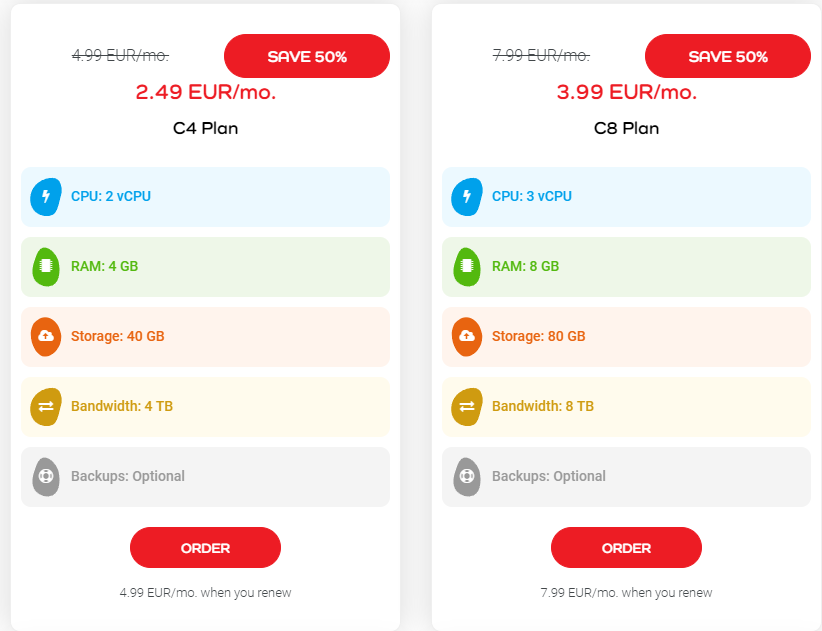Click the Storage cloud icon in C8 Plan
This screenshot has height=631, width=822.
click(467, 337)
